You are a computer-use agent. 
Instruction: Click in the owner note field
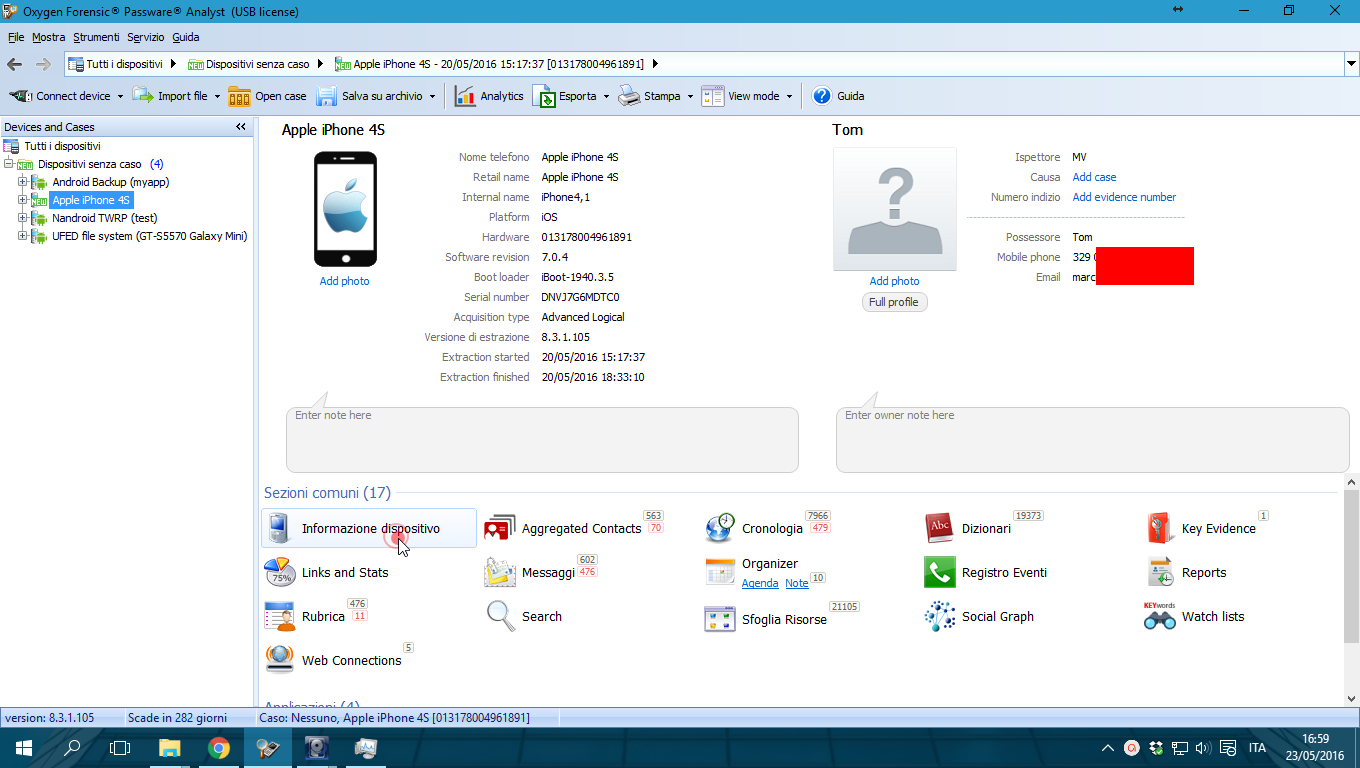click(x=1092, y=439)
